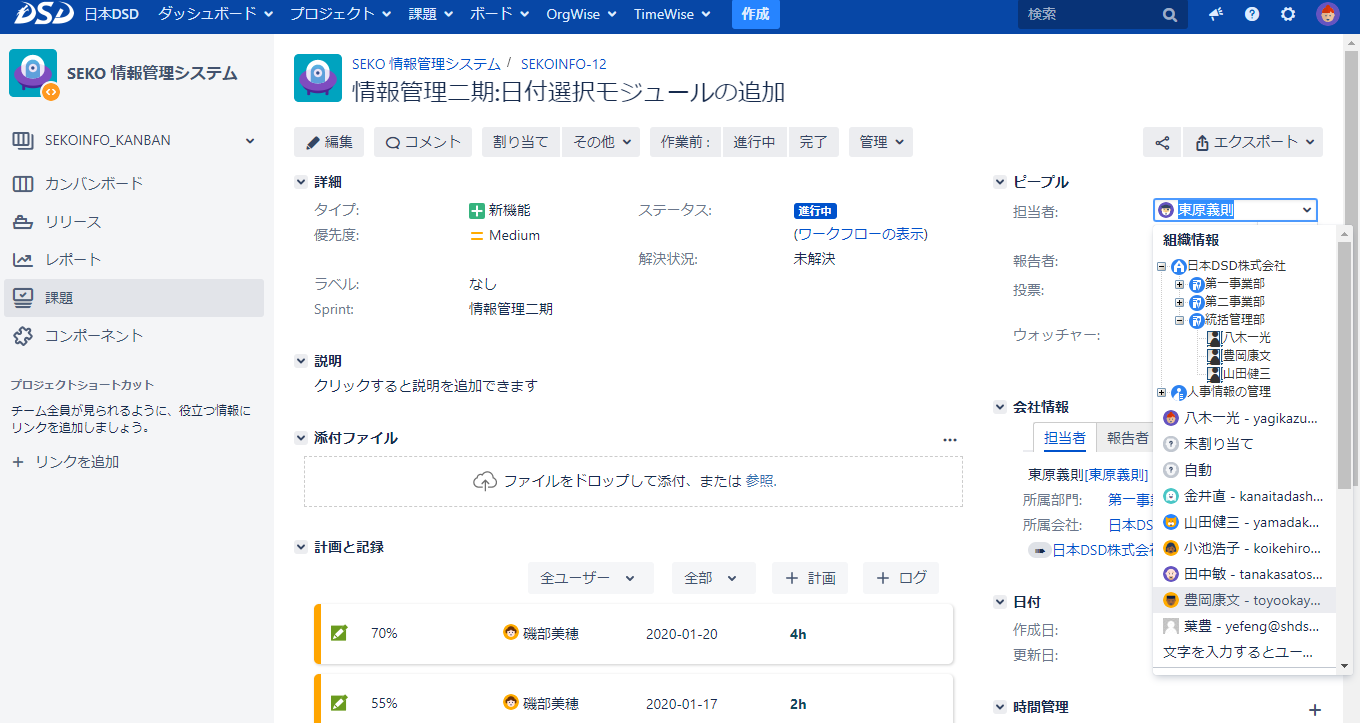This screenshot has width=1360, height=723.
Task: Click the SEKO project avatar in sidebar
Action: pos(33,73)
